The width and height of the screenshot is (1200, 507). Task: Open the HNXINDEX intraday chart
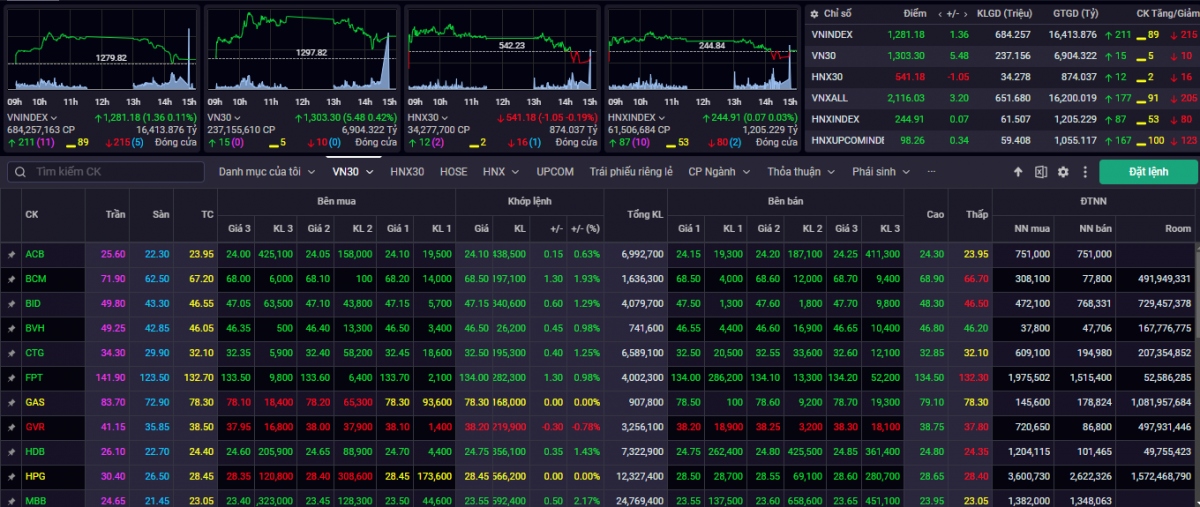[702, 52]
